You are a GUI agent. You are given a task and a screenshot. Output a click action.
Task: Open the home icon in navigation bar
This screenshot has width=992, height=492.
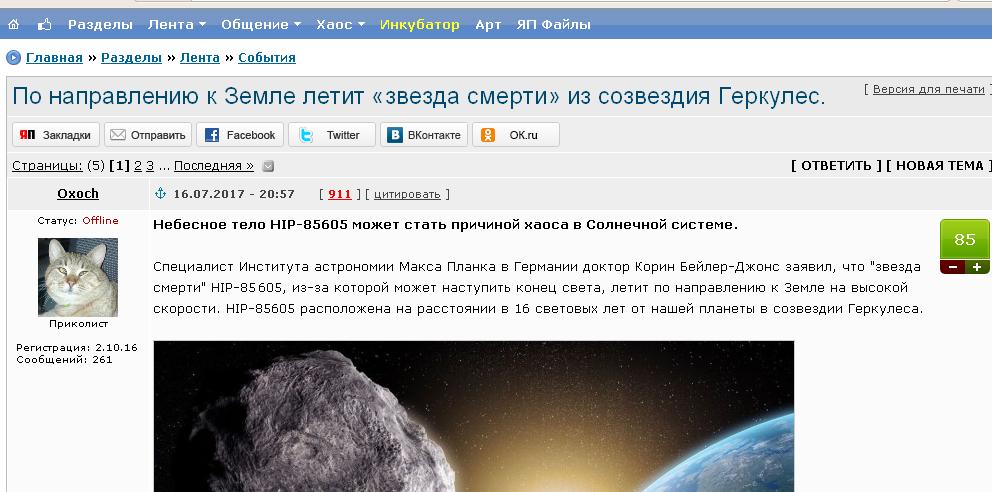[x=13, y=25]
